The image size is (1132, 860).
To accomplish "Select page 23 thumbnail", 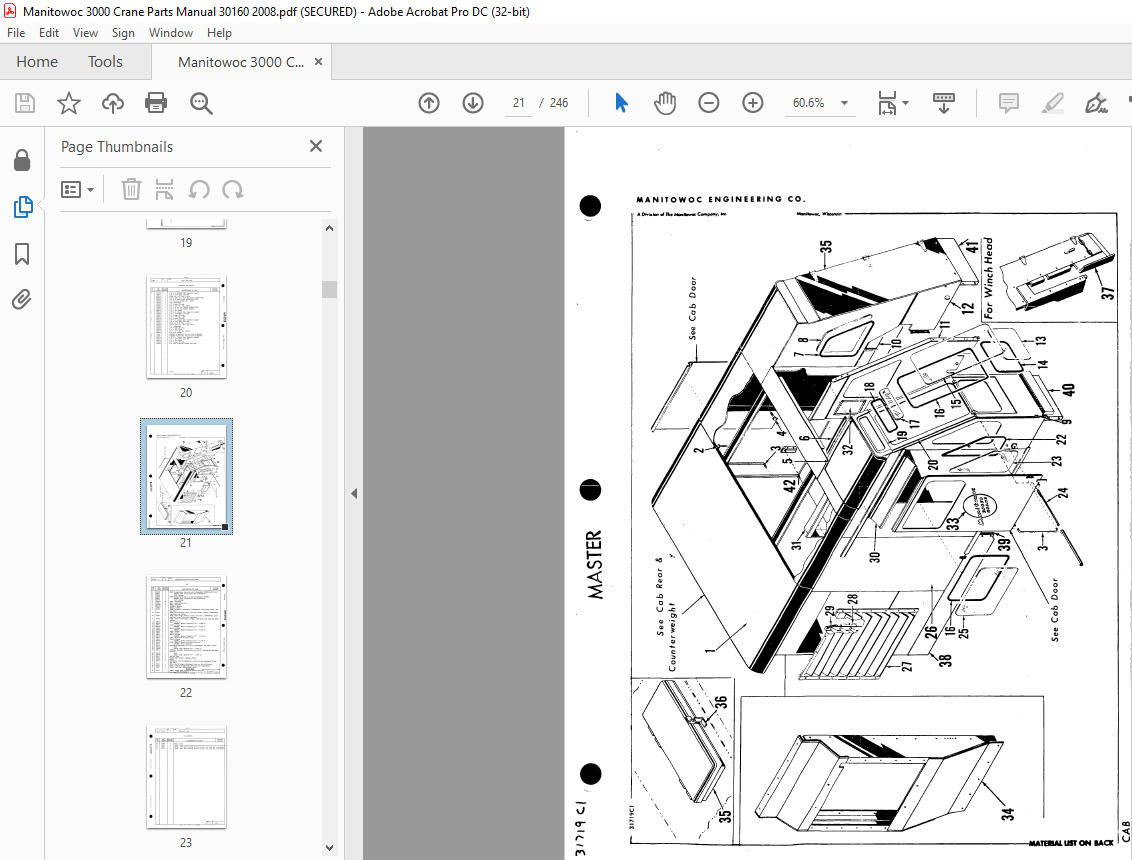I will pyautogui.click(x=186, y=777).
